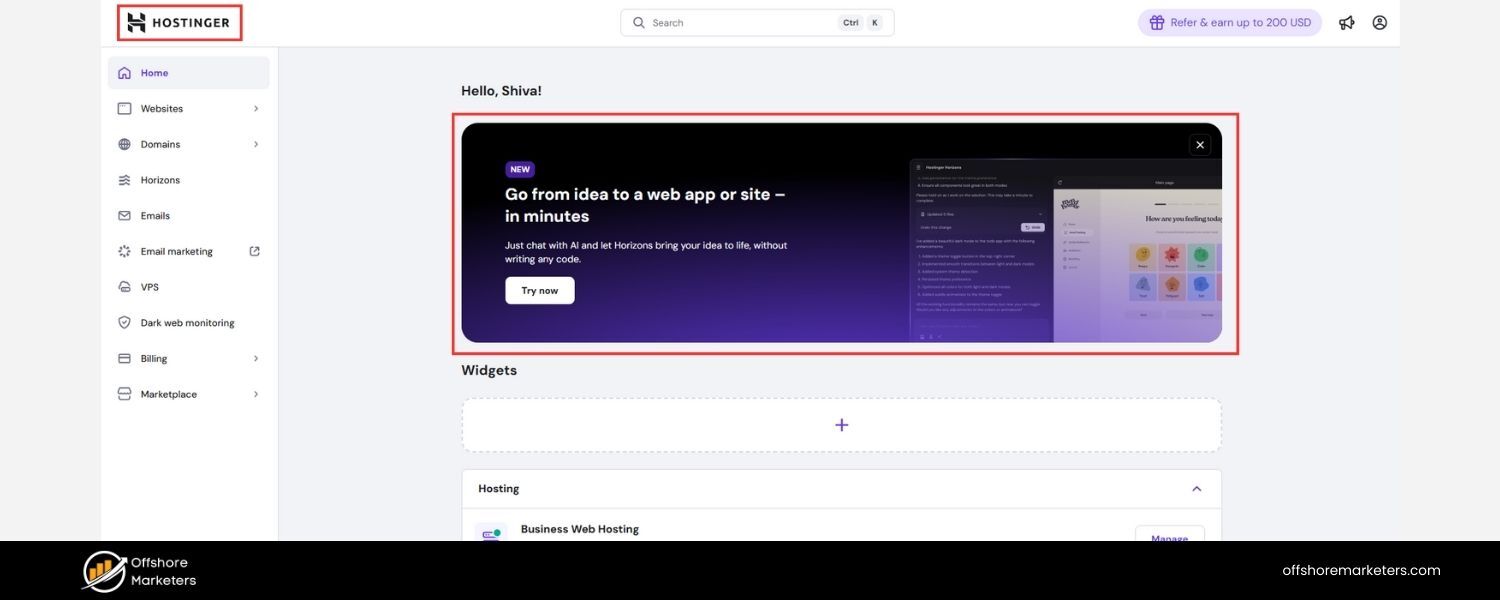This screenshot has height=600, width=1500.
Task: Click Refer & earn up to 200 USD
Action: click(x=1229, y=23)
